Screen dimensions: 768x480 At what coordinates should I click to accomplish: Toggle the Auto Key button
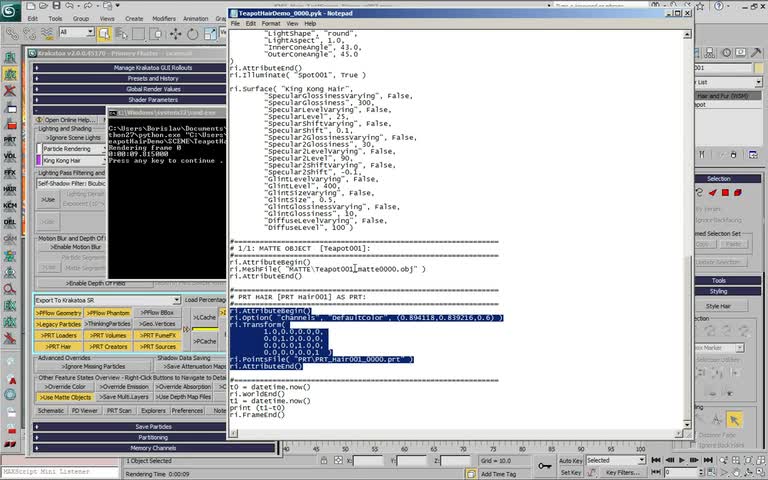click(571, 460)
